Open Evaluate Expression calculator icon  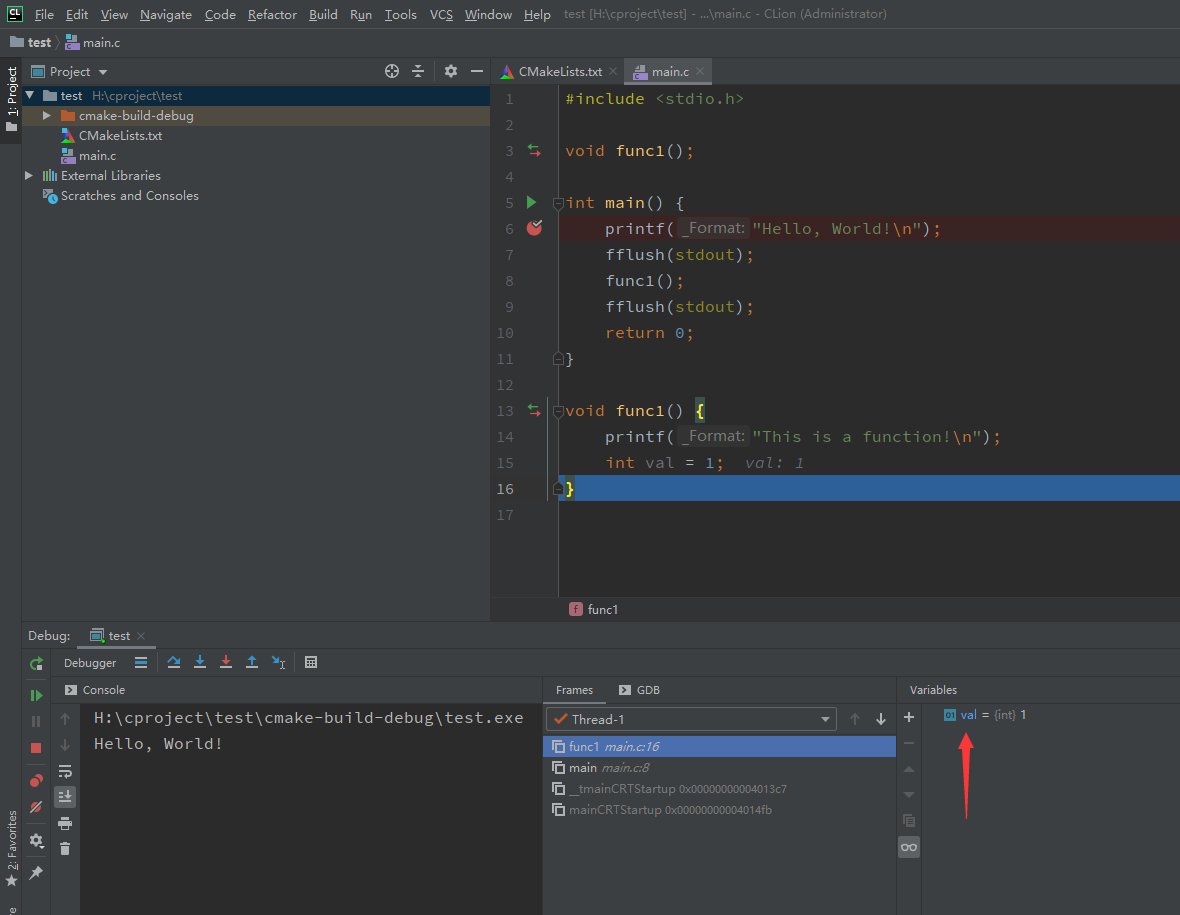pyautogui.click(x=311, y=662)
